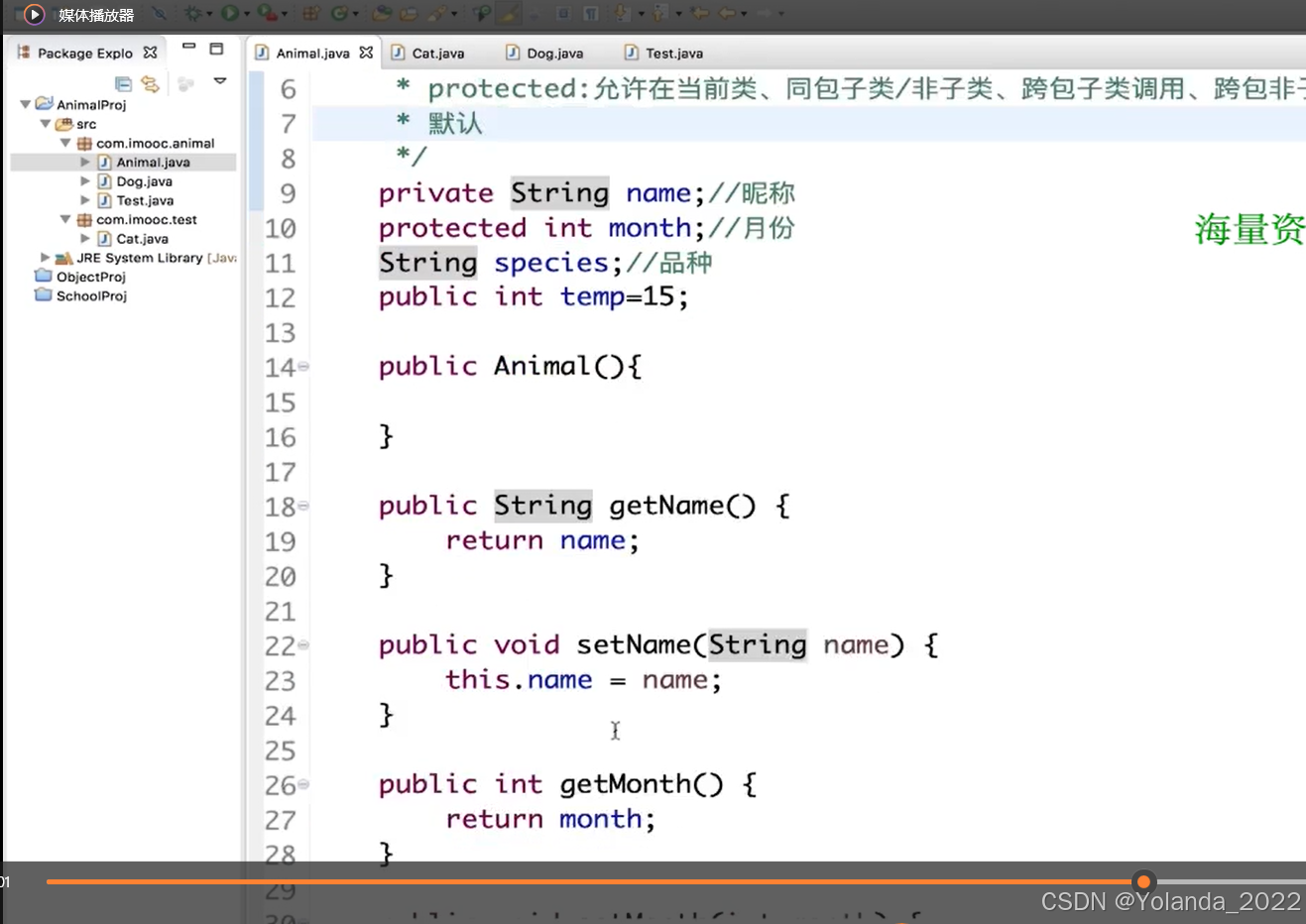Screen dimensions: 1306x924
Task: Select Cat.java under com.imooc.test
Action: point(133,239)
